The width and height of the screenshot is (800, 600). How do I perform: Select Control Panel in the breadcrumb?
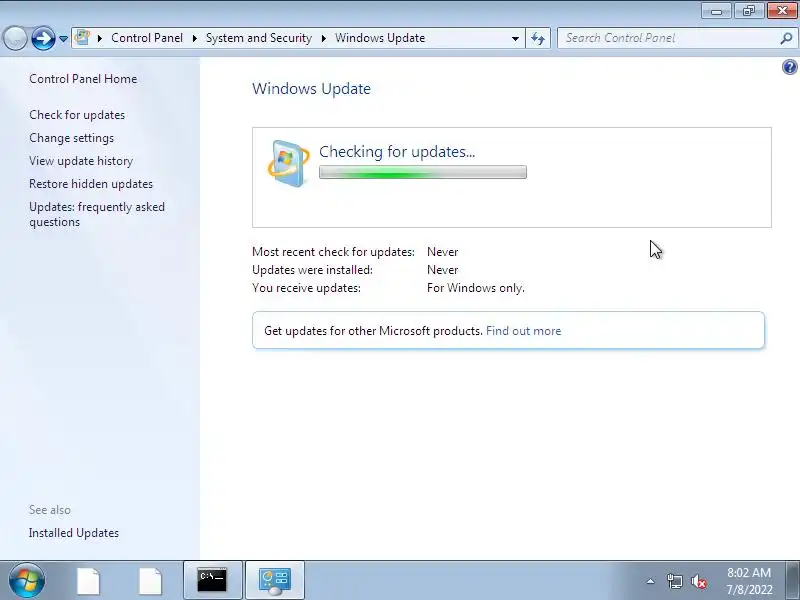point(147,38)
